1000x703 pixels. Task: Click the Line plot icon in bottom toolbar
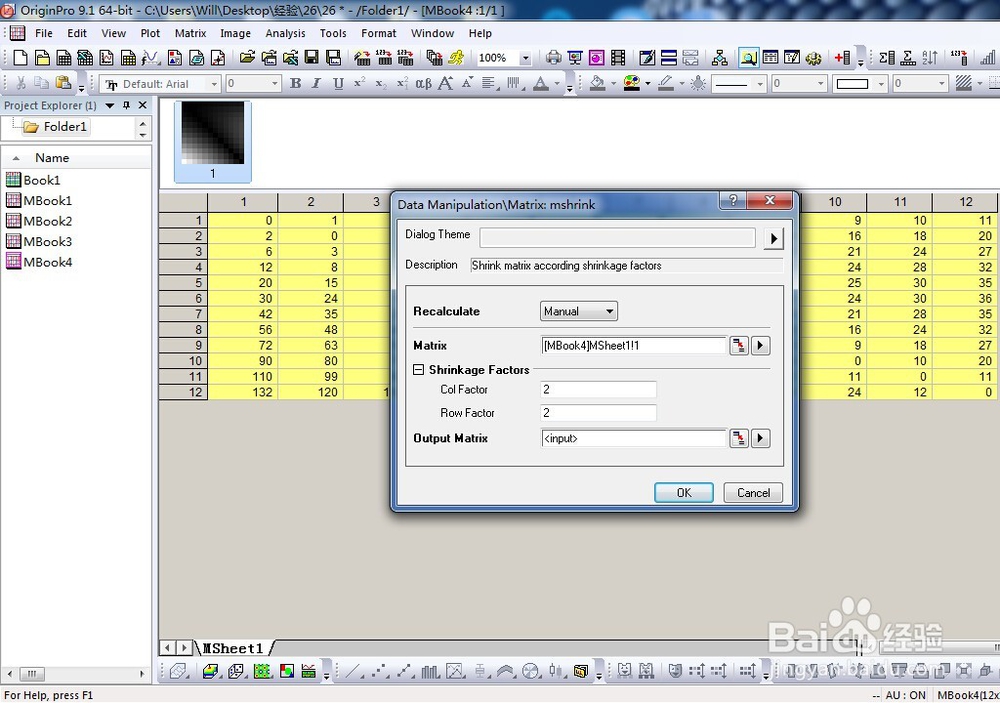(x=355, y=671)
